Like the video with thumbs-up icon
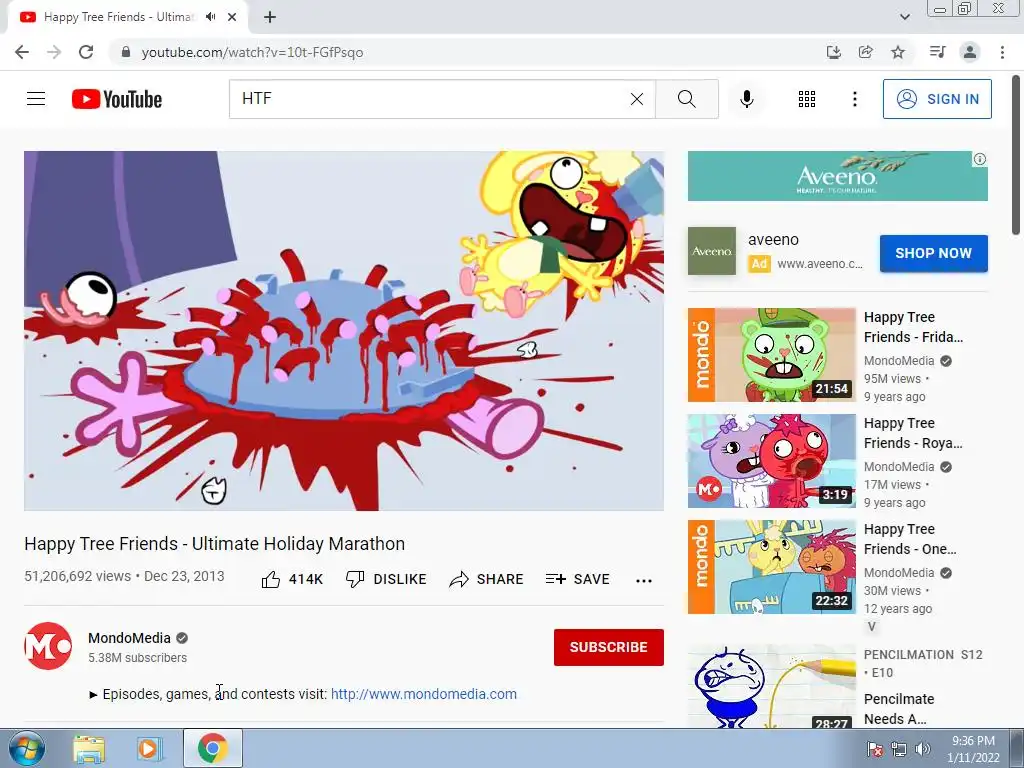1024x768 pixels. pyautogui.click(x=270, y=579)
